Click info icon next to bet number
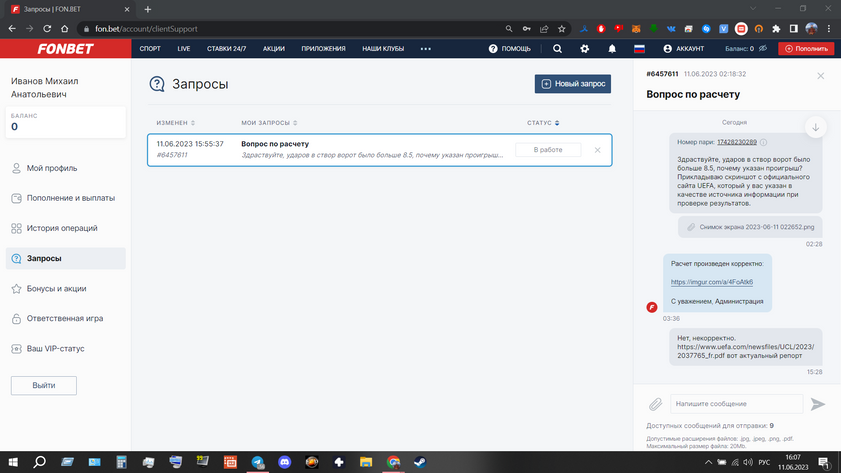This screenshot has height=473, width=841. (x=764, y=142)
